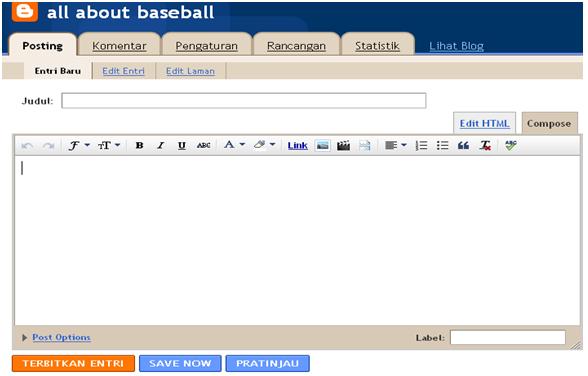Open the text color dropdown
The image size is (588, 376).
coord(234,145)
